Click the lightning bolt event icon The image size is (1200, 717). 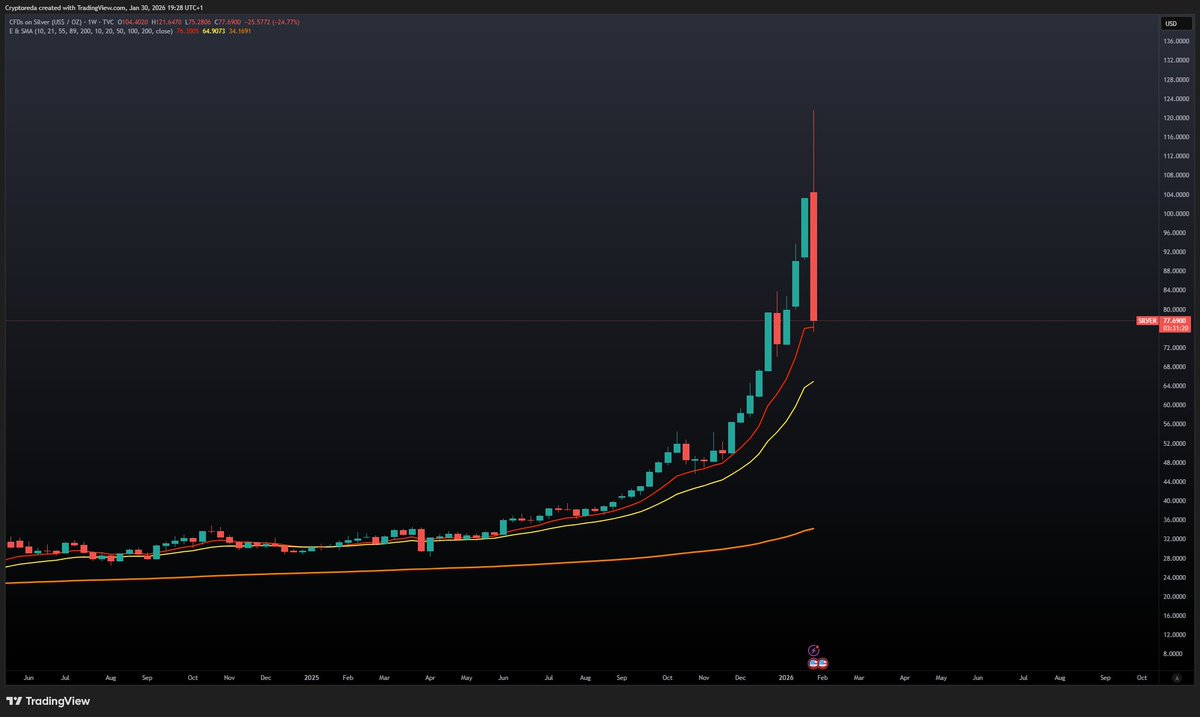[x=814, y=650]
